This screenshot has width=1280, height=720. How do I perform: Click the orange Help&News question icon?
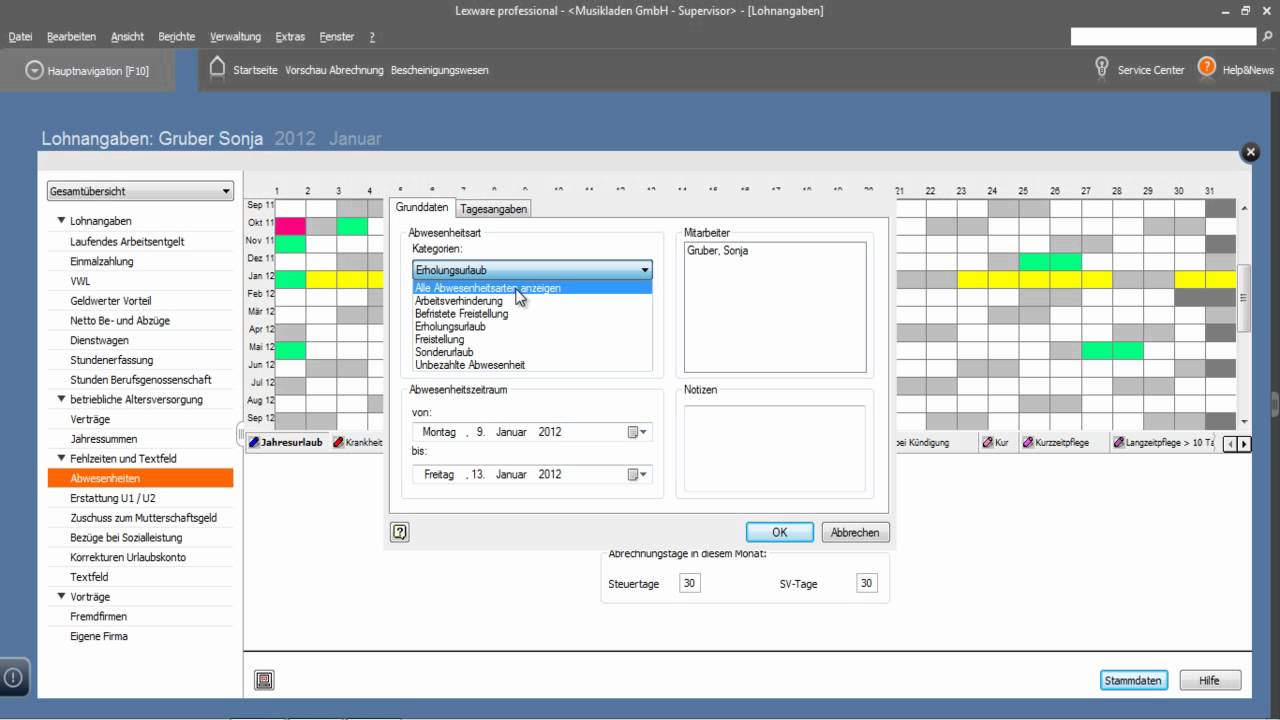(x=1207, y=68)
